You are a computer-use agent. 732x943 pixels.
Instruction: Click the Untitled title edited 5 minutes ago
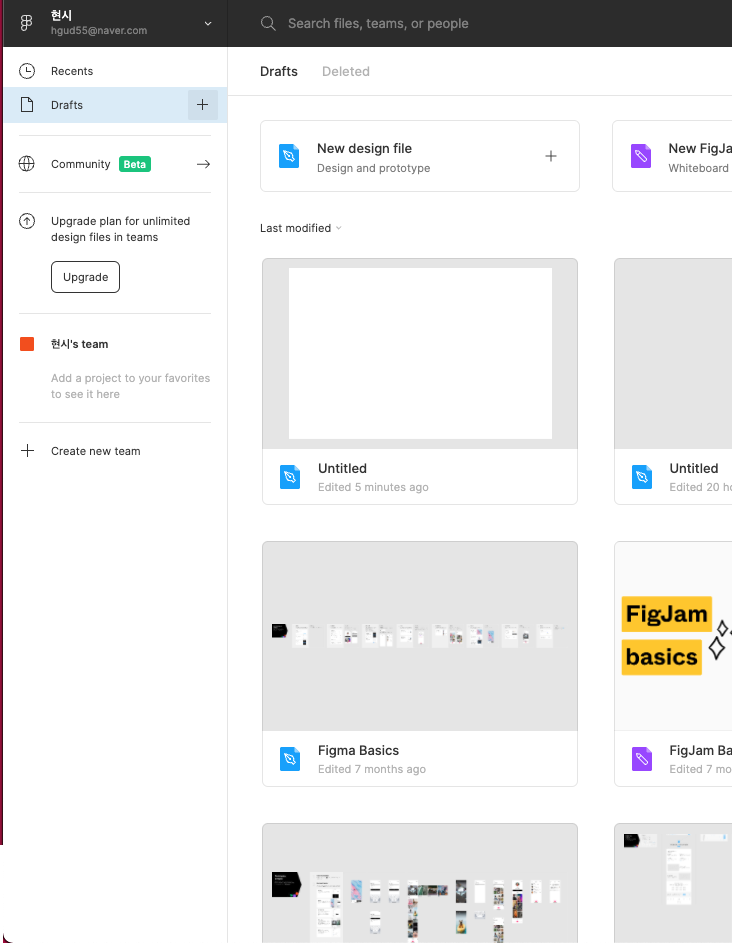342,468
